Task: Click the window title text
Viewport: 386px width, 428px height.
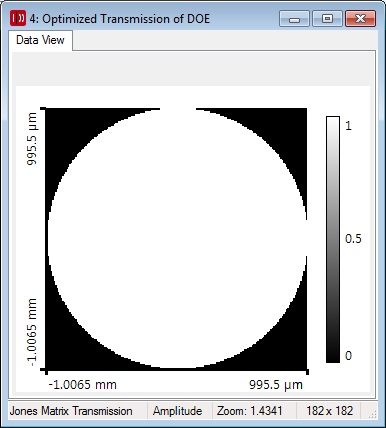Action: click(x=120, y=19)
